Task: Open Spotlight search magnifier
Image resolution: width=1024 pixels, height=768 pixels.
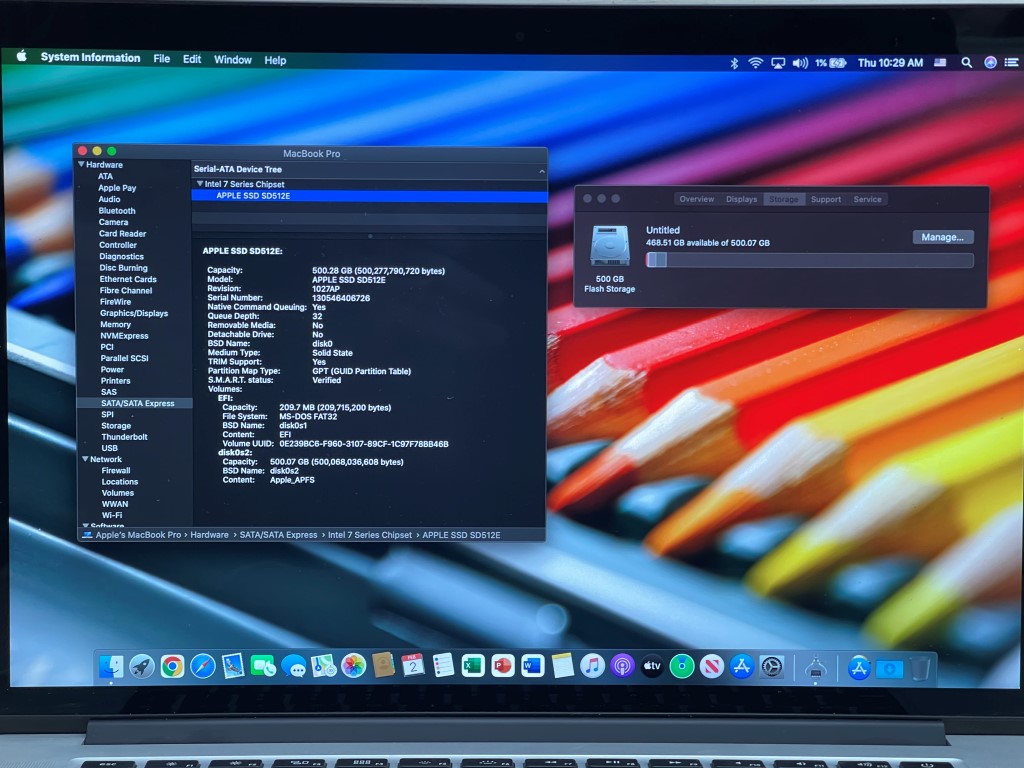Action: pos(967,63)
